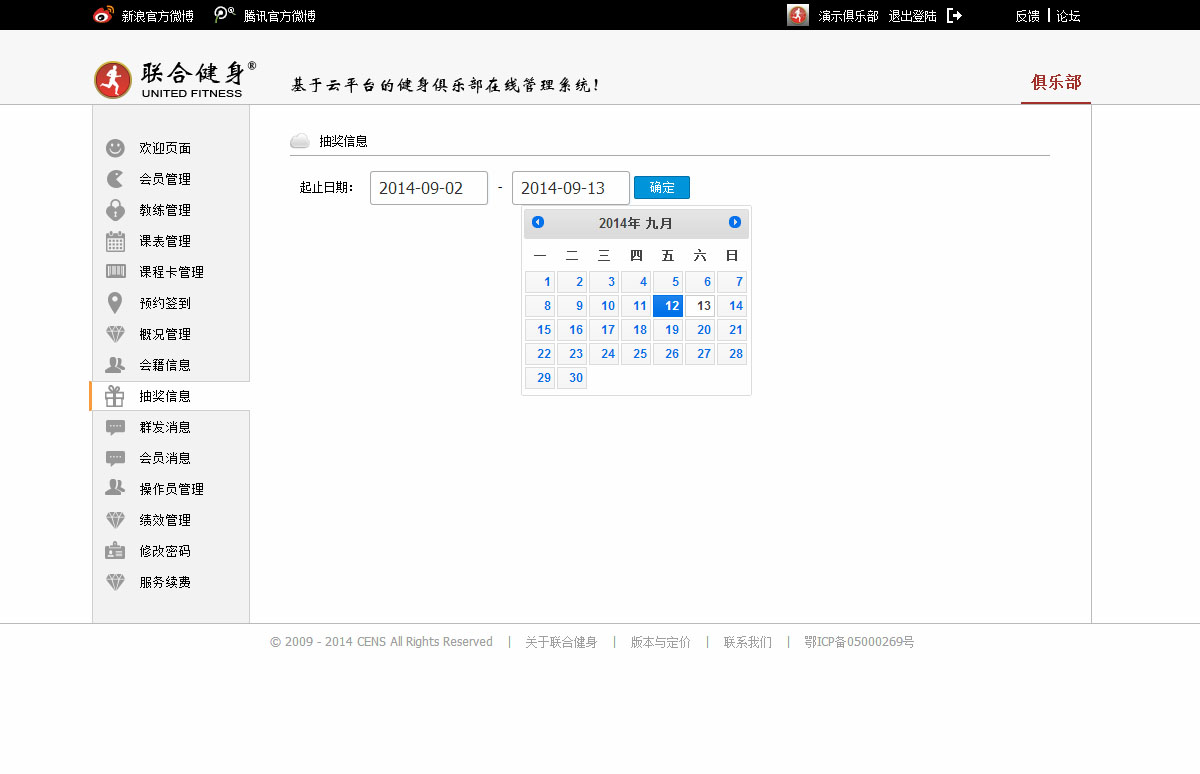1200x774 pixels.
Task: Click the gift box icon for 抽奖信息
Action: 115,397
